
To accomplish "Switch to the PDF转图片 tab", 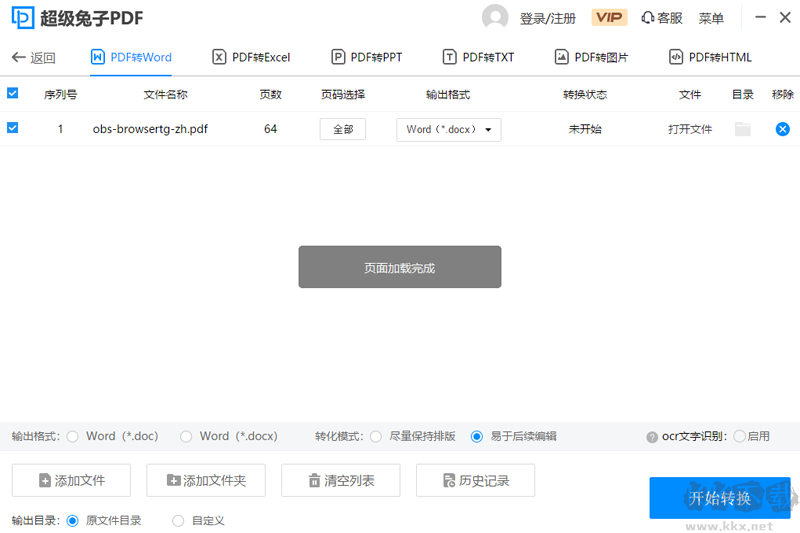I will 591,58.
